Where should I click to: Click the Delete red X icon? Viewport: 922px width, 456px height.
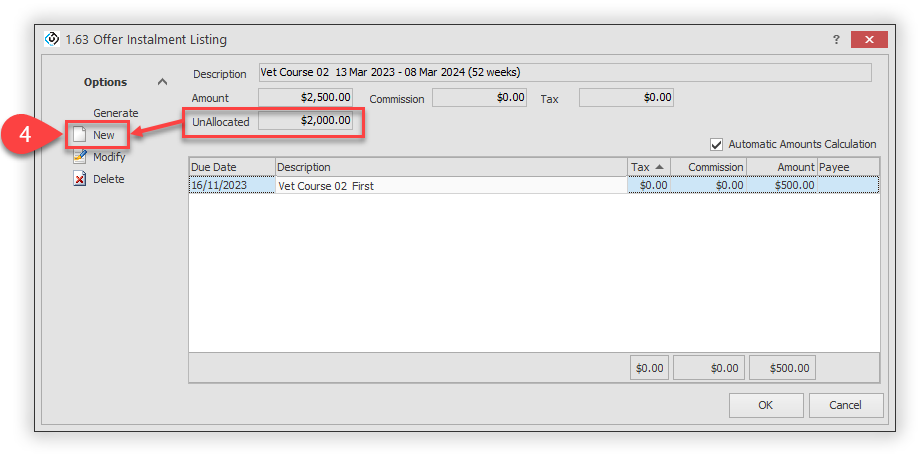[79, 179]
